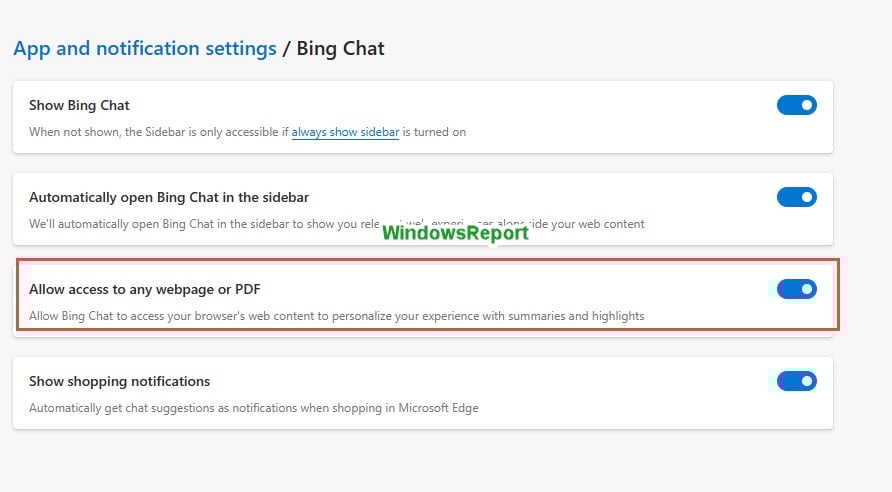Click the 'Allow Bing Chat to access your browser's' description
892x492 pixels.
(336, 316)
